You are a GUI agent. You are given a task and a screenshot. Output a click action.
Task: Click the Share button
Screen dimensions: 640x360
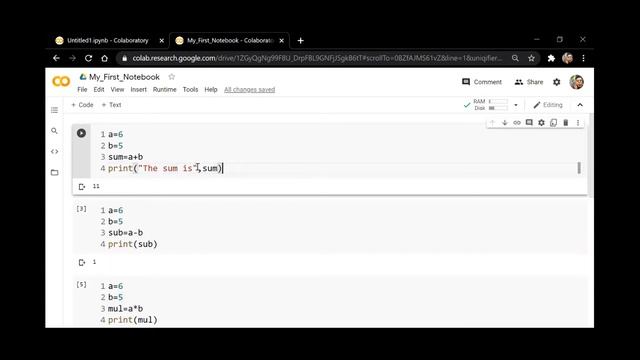tap(529, 82)
